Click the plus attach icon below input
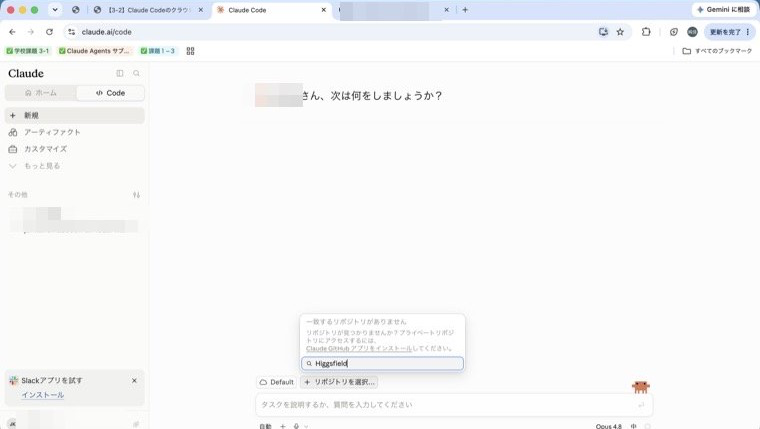The height and width of the screenshot is (429, 760). [x=283, y=426]
